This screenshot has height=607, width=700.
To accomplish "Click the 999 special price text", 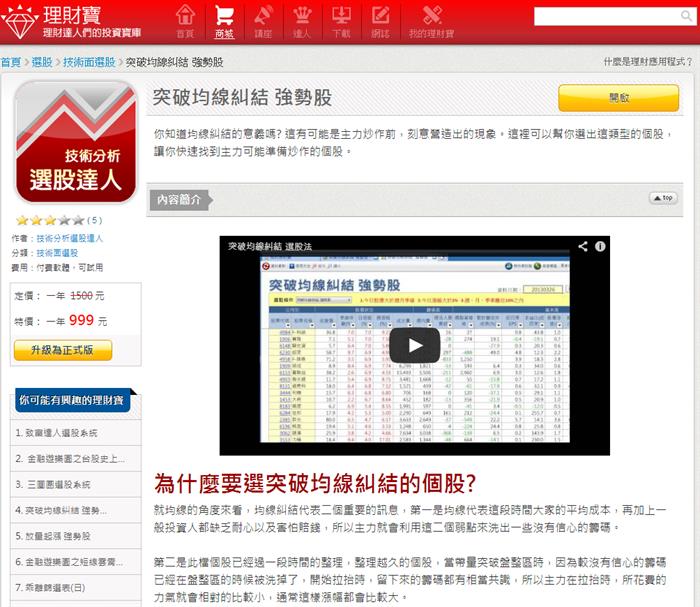I will click(x=81, y=320).
